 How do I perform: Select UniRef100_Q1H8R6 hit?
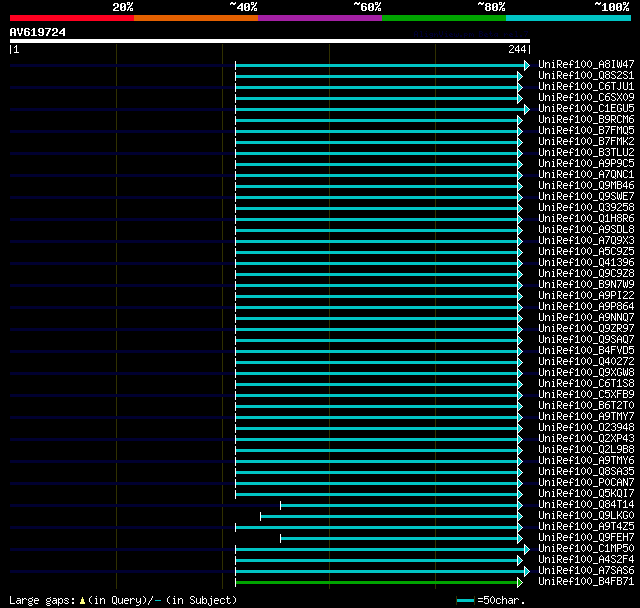(x=586, y=219)
